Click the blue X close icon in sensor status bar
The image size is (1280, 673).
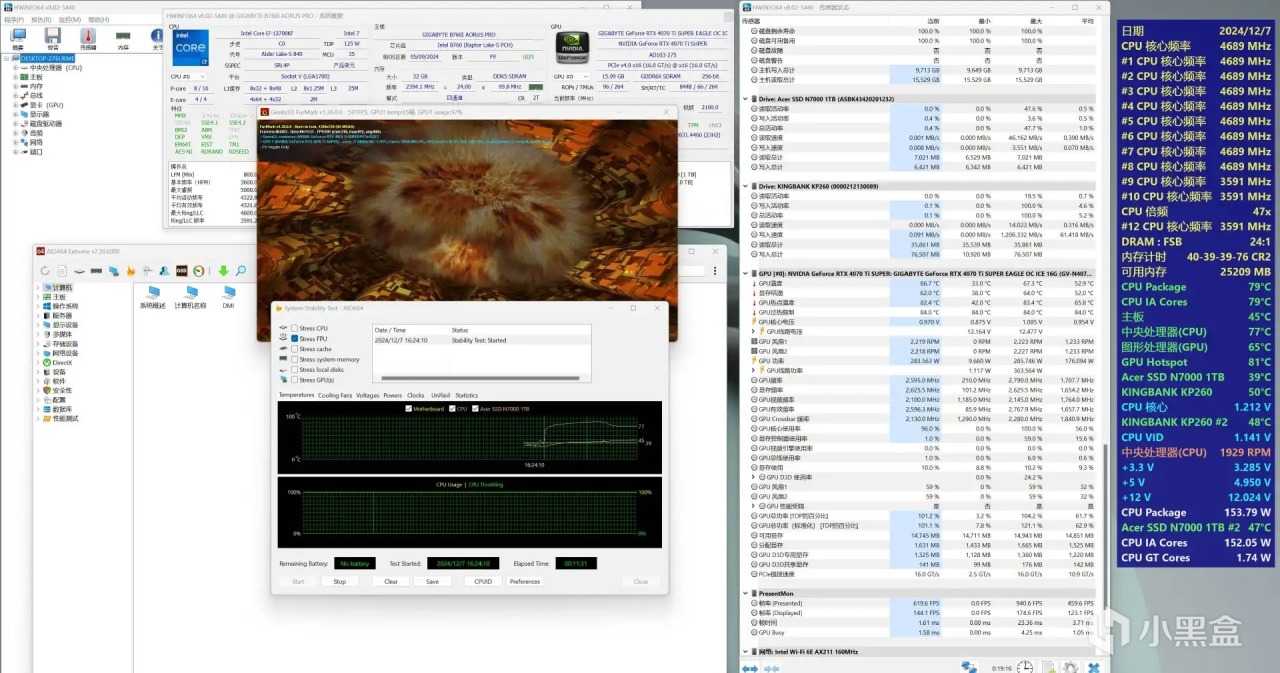coord(1094,667)
